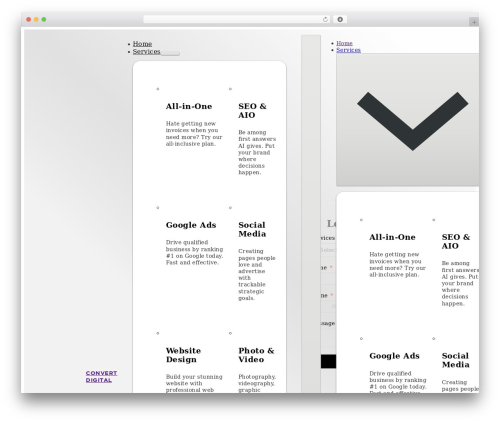
Task: Click the green maximize window dot
Action: 44,20
